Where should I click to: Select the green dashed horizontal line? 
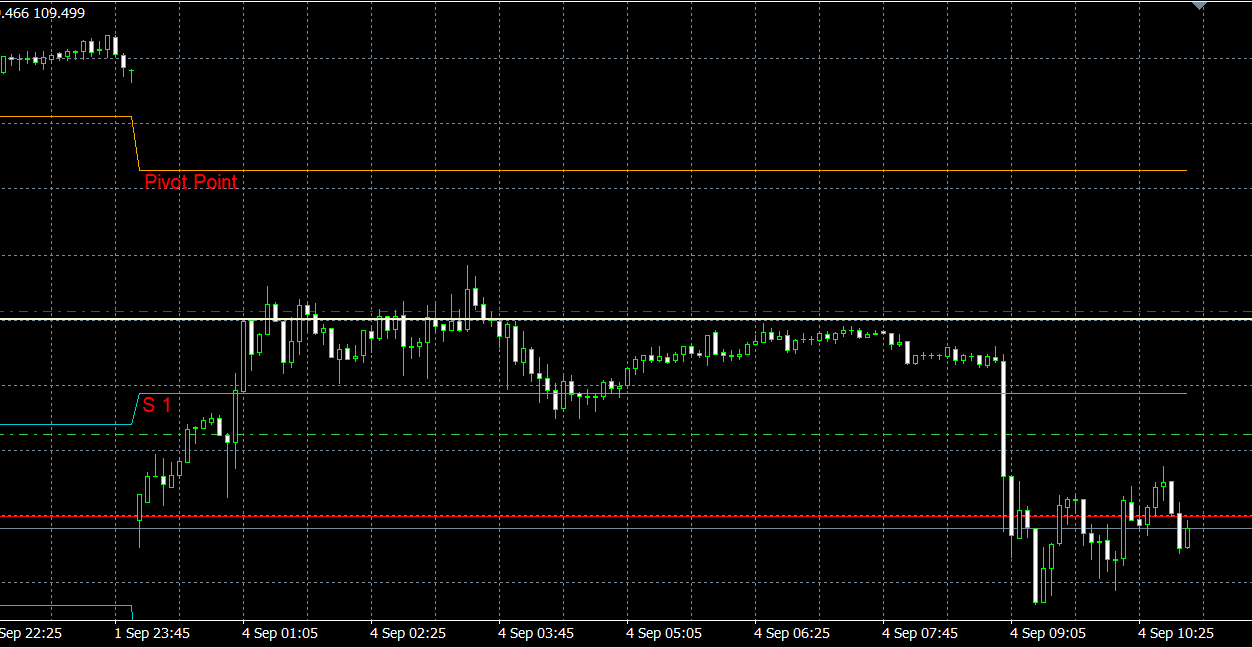tap(700, 435)
